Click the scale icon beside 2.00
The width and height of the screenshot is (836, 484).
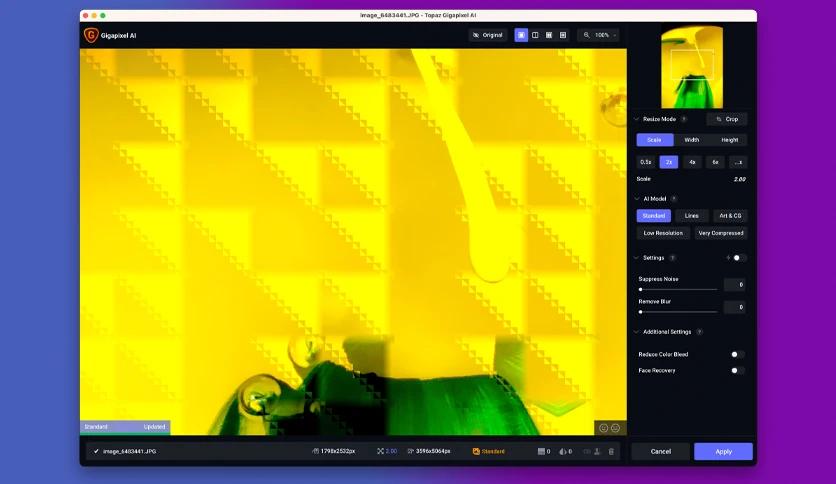coord(380,451)
